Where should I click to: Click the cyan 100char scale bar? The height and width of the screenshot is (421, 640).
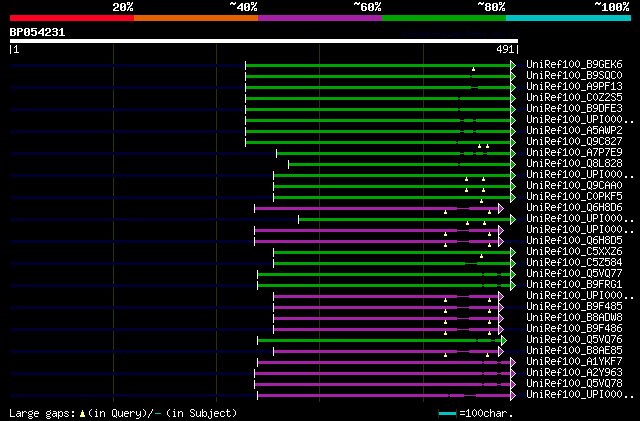pyautogui.click(x=447, y=414)
